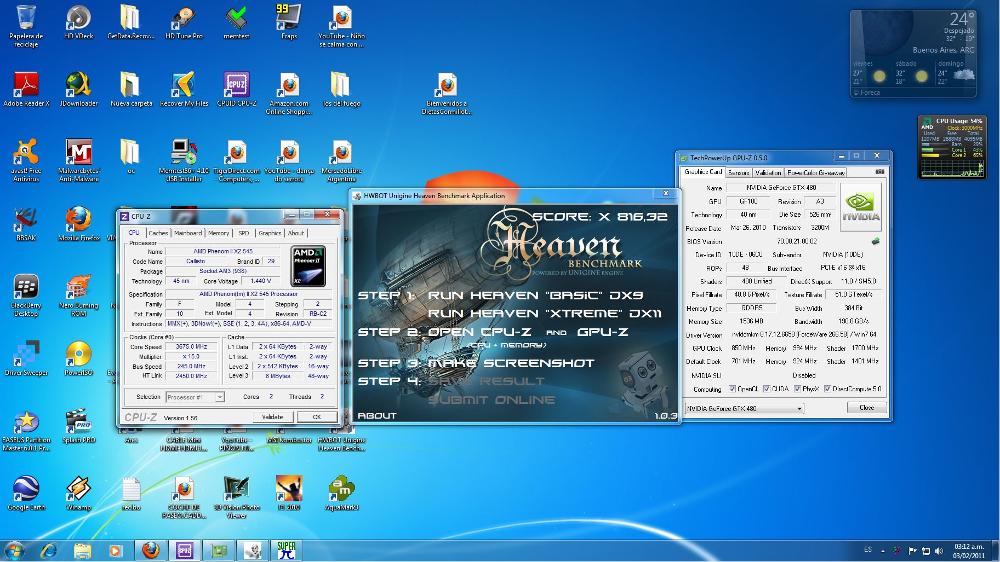Click Run Heaven "Basic" DX9
1000x562 pixels.
point(535,295)
